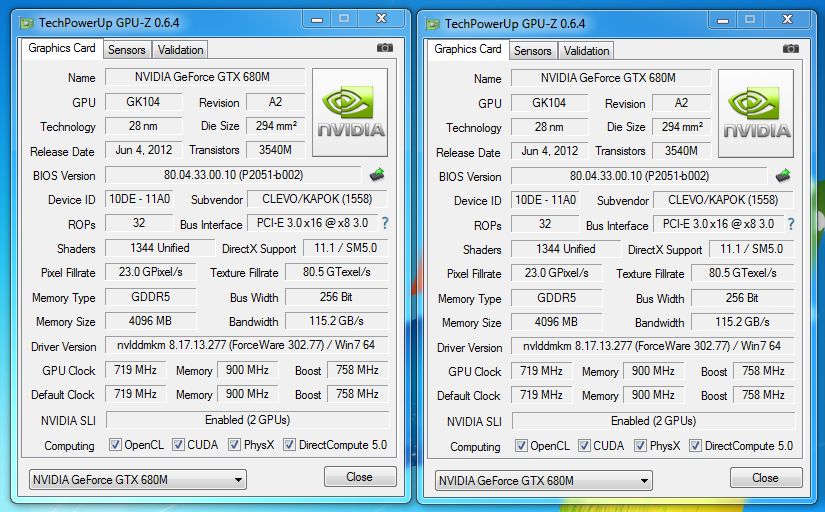This screenshot has height=512, width=825.
Task: Switch to Validation tab in left window
Action: [x=180, y=50]
